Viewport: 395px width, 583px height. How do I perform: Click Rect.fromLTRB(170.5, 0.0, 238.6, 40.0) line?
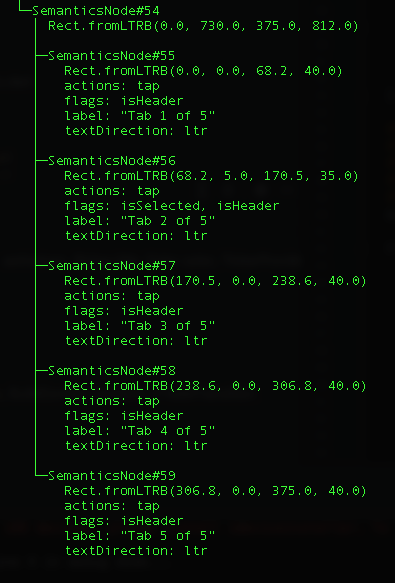[216, 281]
